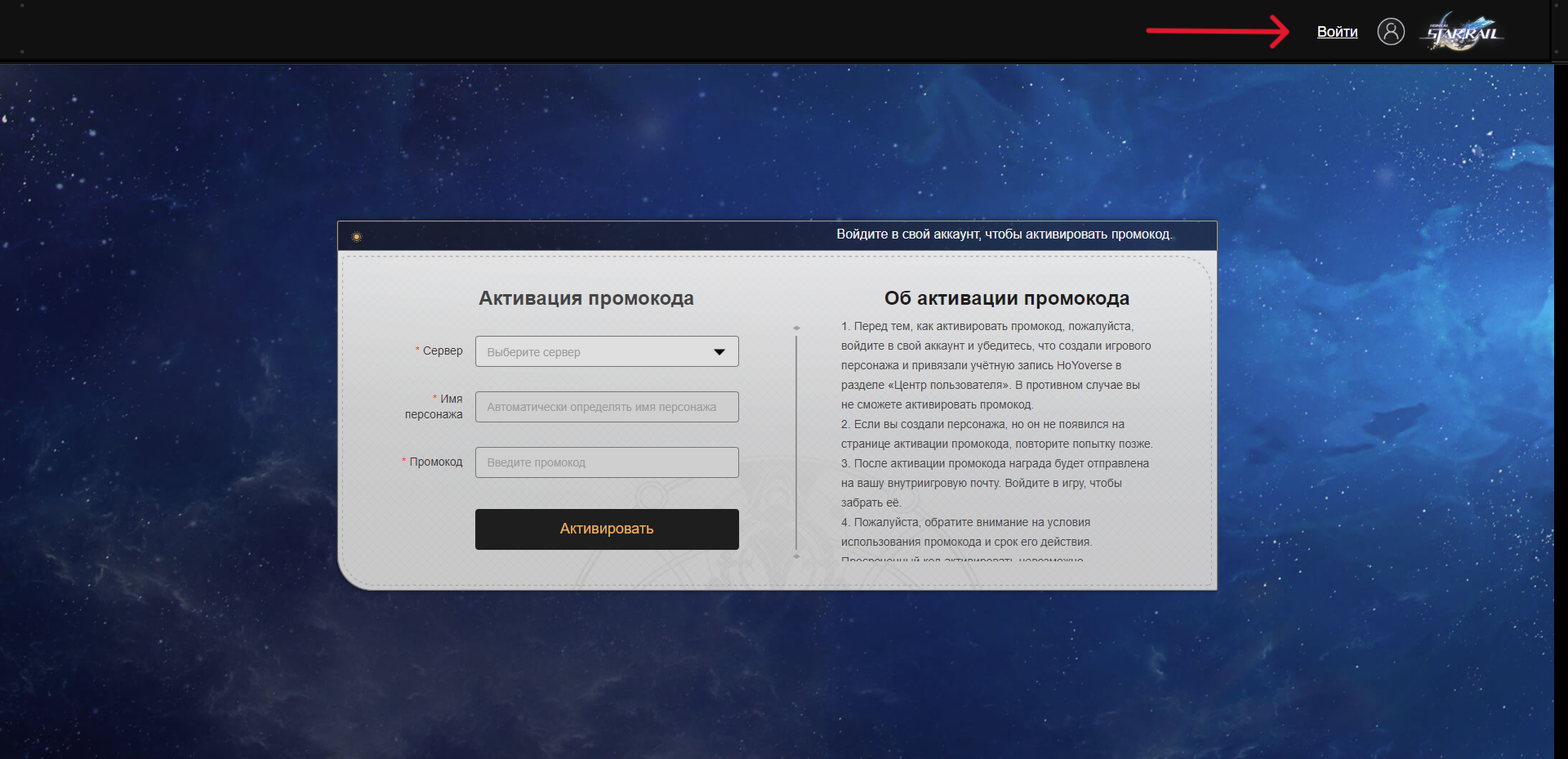Click the red asterisk beside Имя персонажа
This screenshot has width=1568, height=759.
[433, 398]
